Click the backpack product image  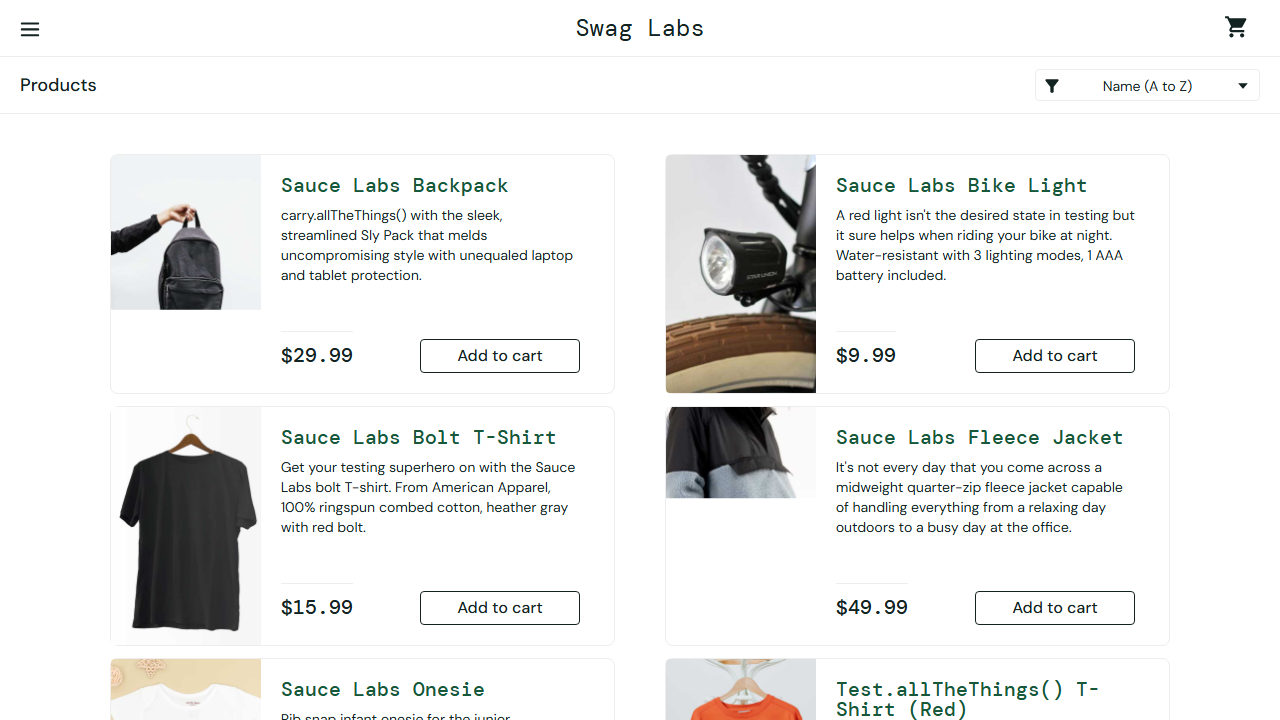[x=186, y=232]
